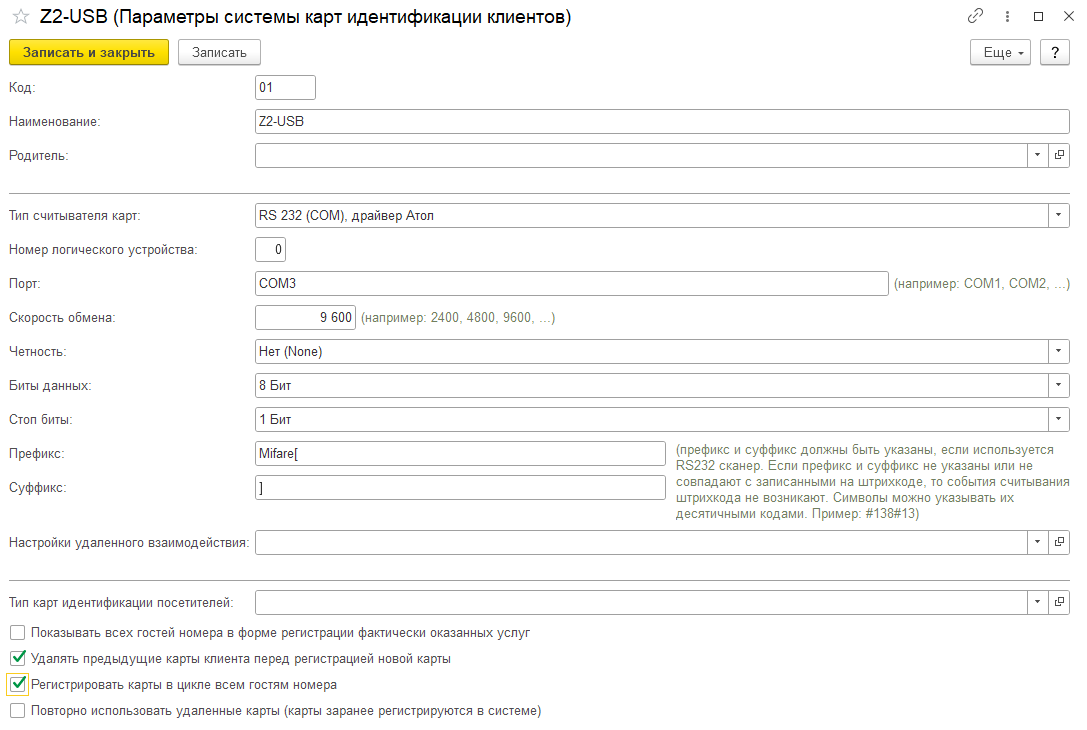This screenshot has height=730, width=1087.
Task: Click Настройки удаленного взаимодействия input field
Action: pyautogui.click(x=641, y=542)
